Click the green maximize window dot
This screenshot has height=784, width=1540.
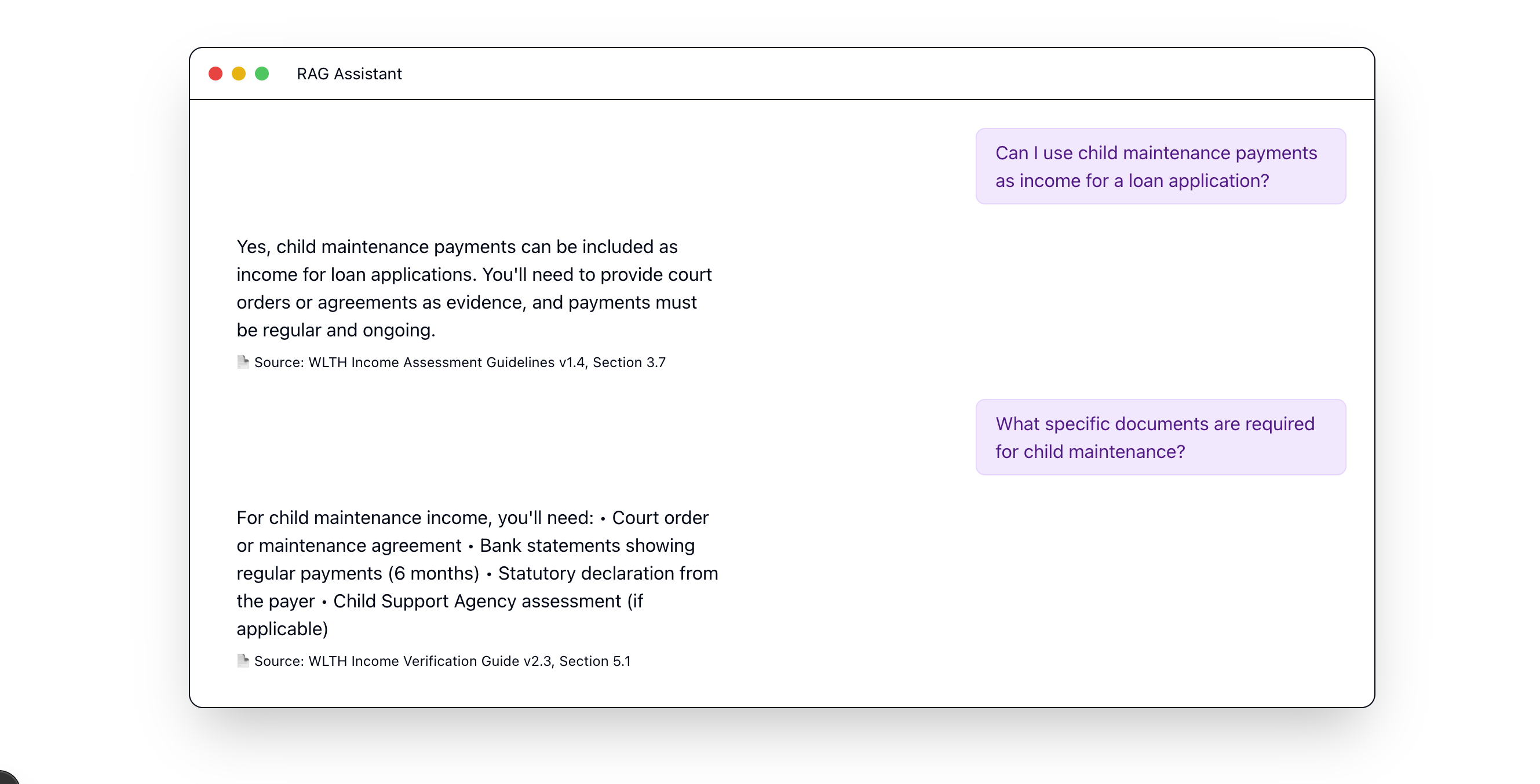(262, 74)
